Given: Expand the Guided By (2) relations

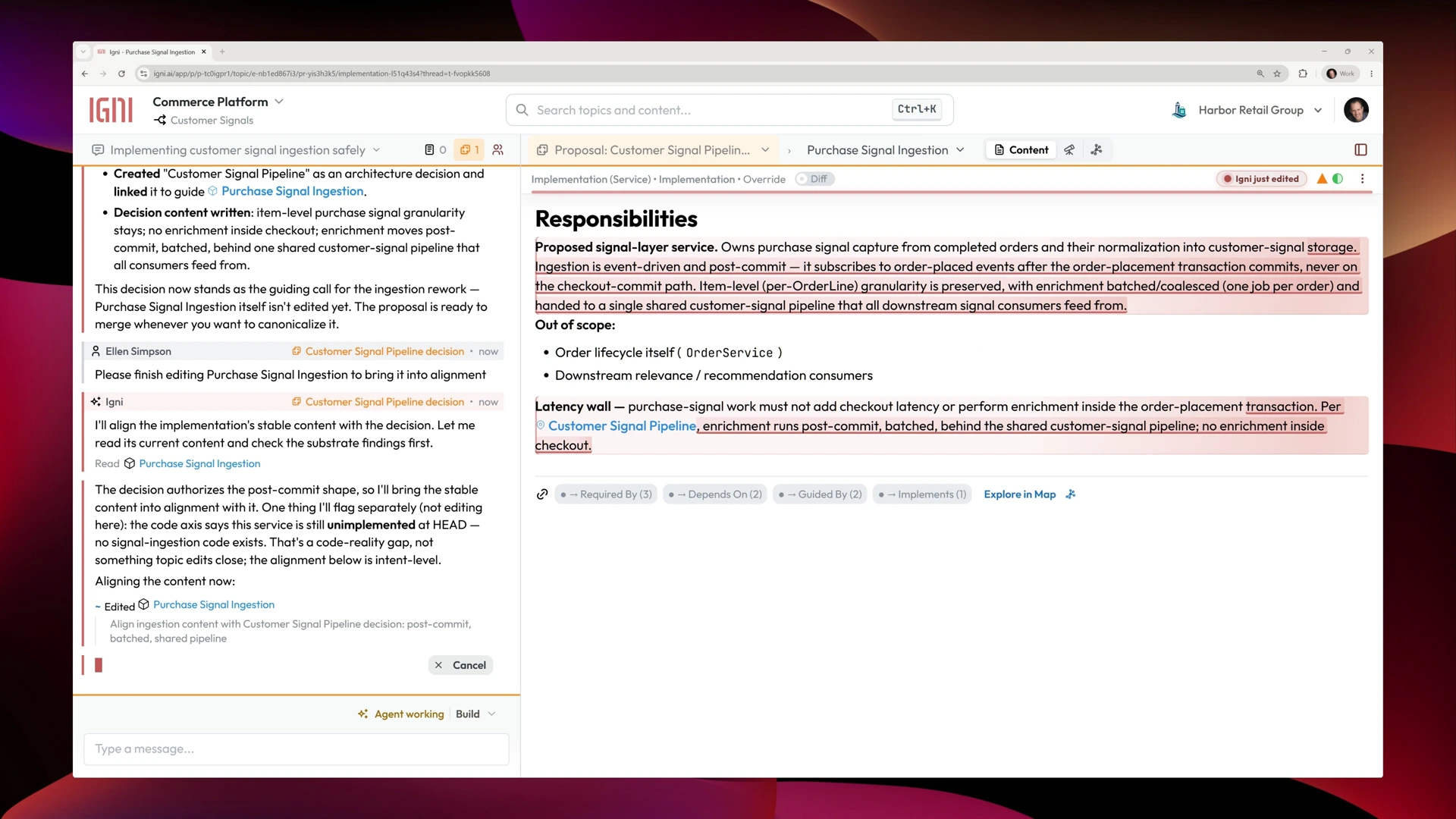Looking at the screenshot, I should coord(820,494).
